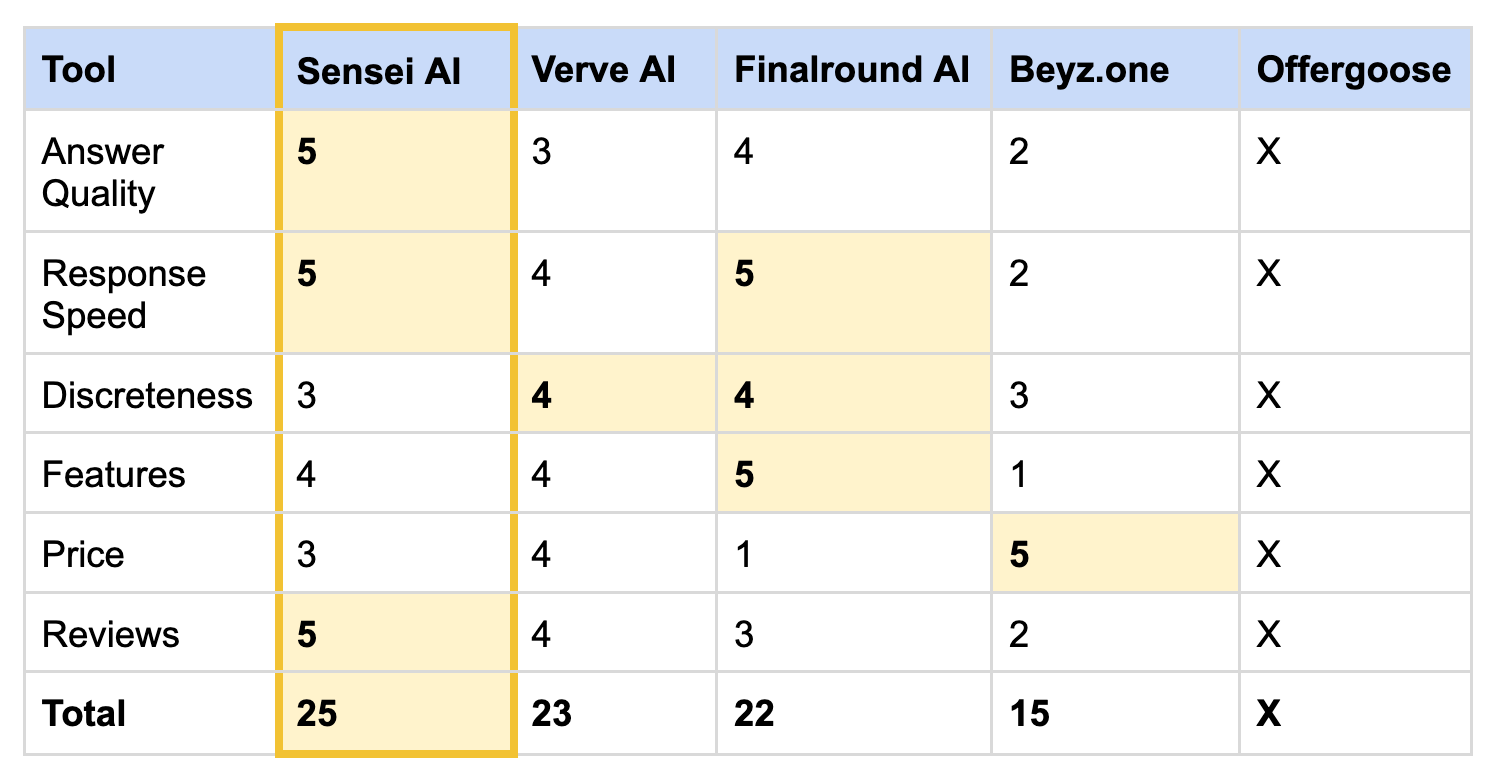1504x784 pixels.
Task: Click Sensei AI total score 25
Action: click(317, 714)
